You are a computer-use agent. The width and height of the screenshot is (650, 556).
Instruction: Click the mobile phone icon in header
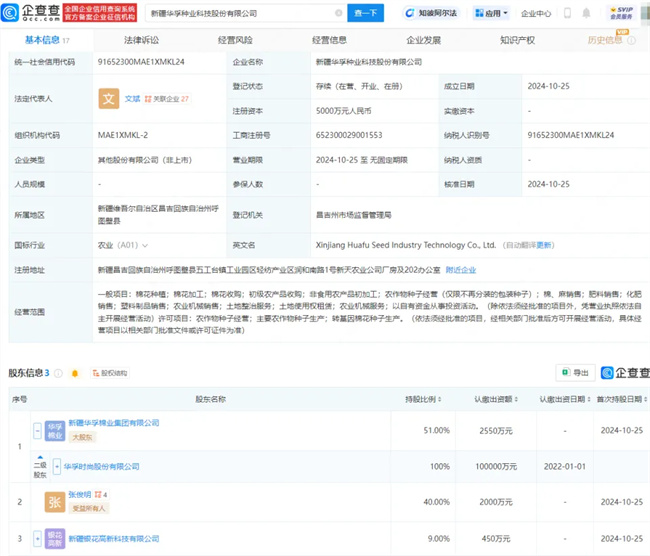(568, 14)
